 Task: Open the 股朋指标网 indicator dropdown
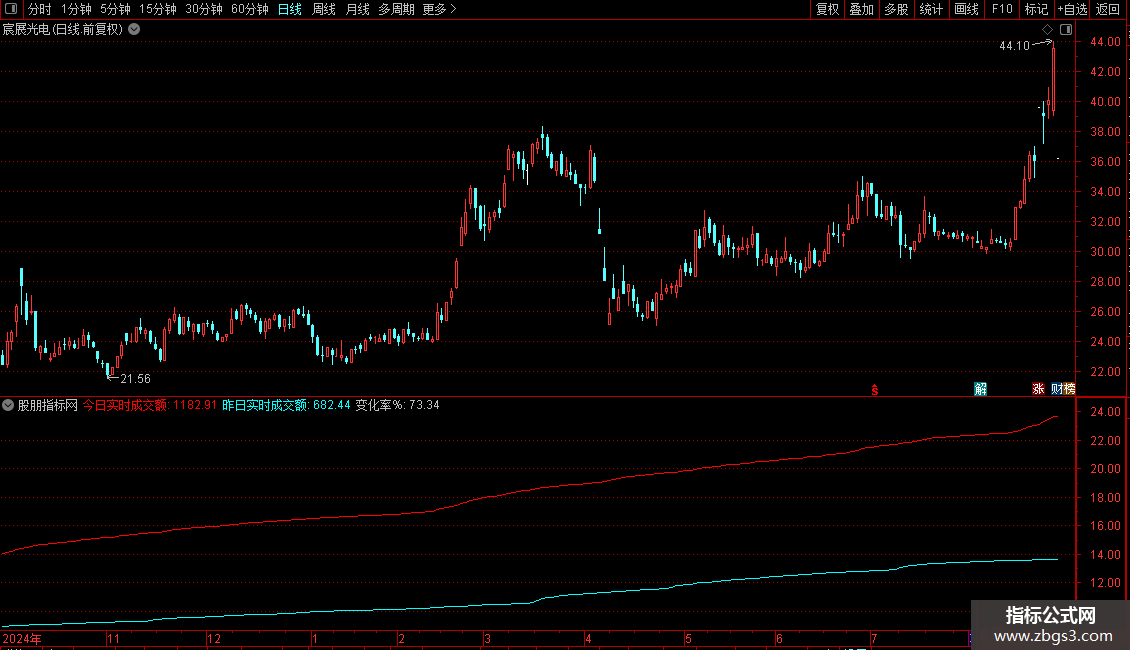(x=8, y=405)
